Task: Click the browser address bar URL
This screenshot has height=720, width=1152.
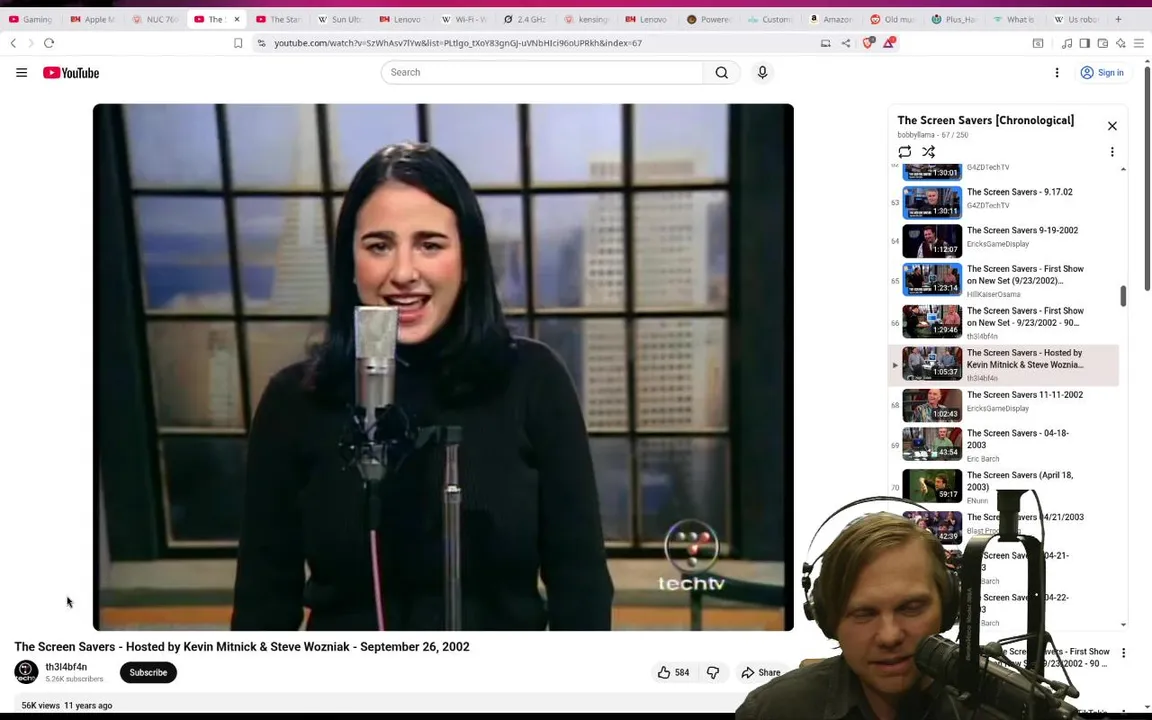Action: click(x=458, y=43)
